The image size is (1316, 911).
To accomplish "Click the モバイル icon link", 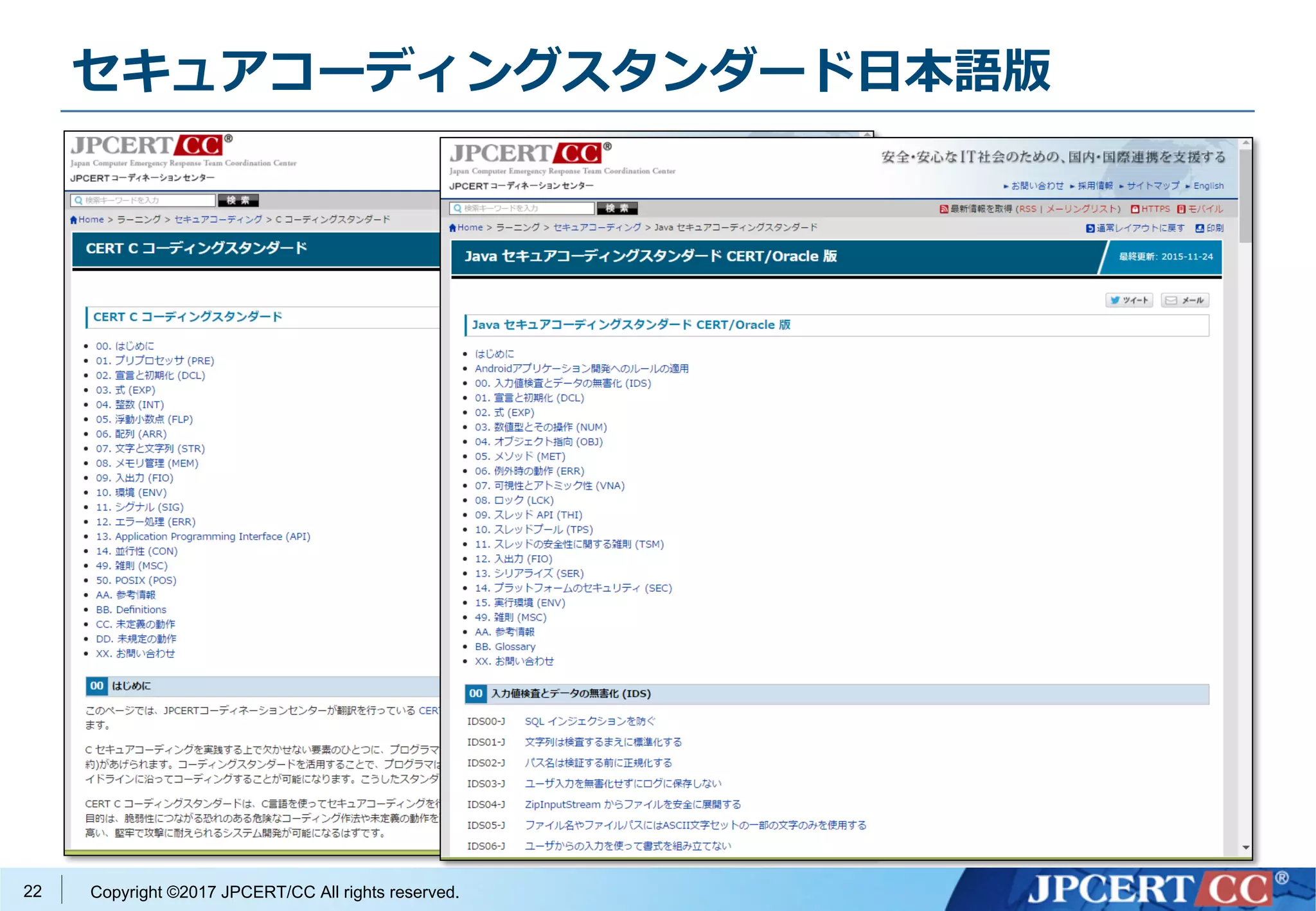I will [1181, 209].
